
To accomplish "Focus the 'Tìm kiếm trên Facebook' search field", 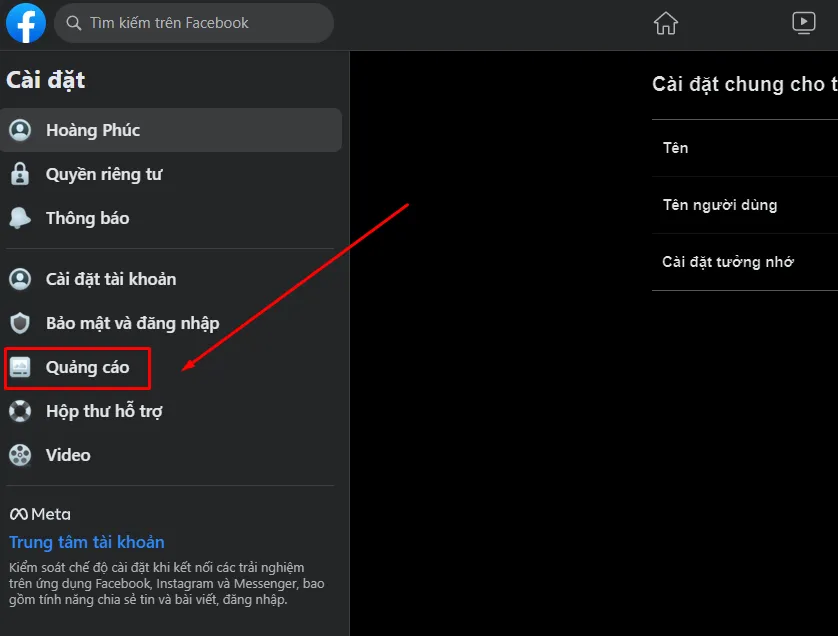I will [x=200, y=23].
